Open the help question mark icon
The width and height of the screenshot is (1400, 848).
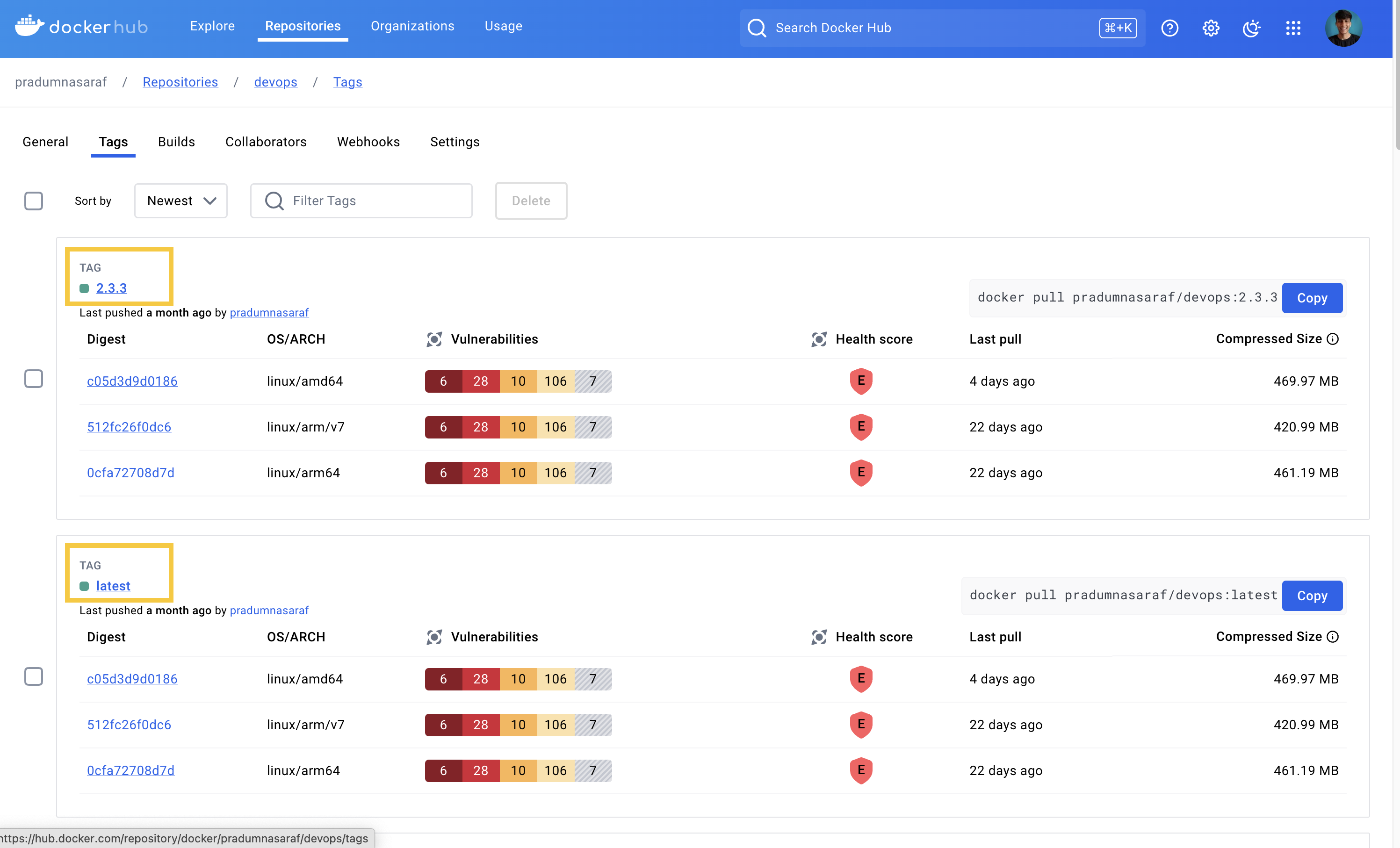click(1170, 28)
